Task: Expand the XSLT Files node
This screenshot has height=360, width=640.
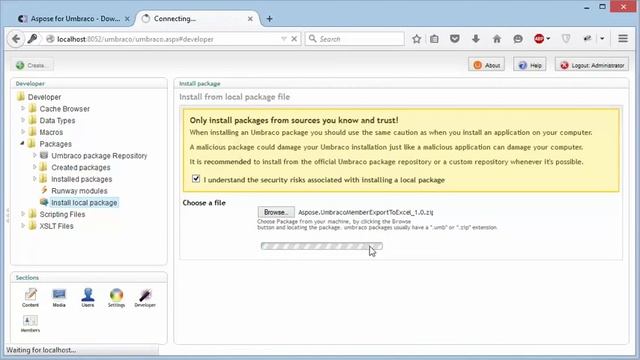Action: pos(23,225)
